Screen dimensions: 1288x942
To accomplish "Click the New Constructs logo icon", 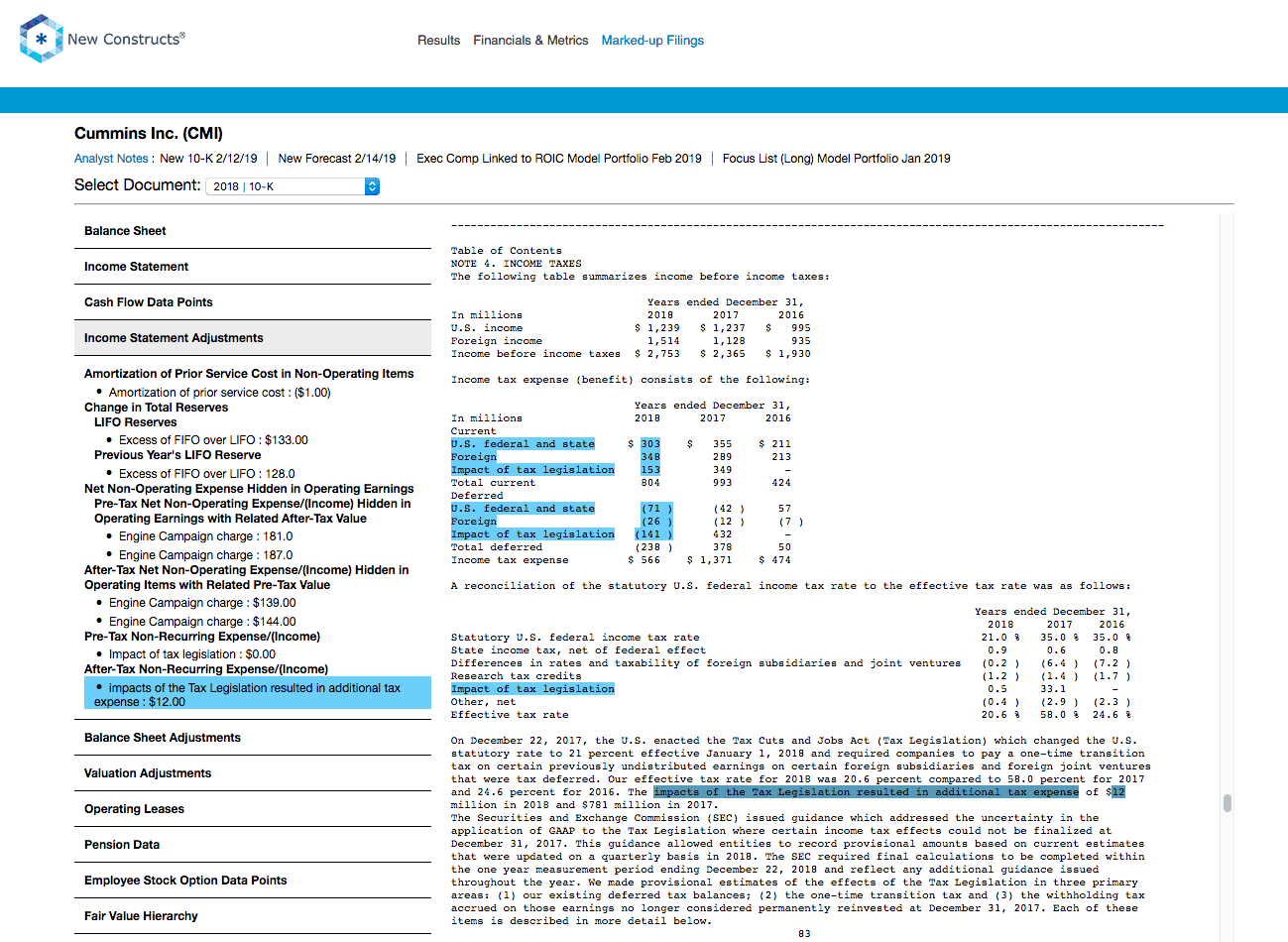I will tap(42, 39).
